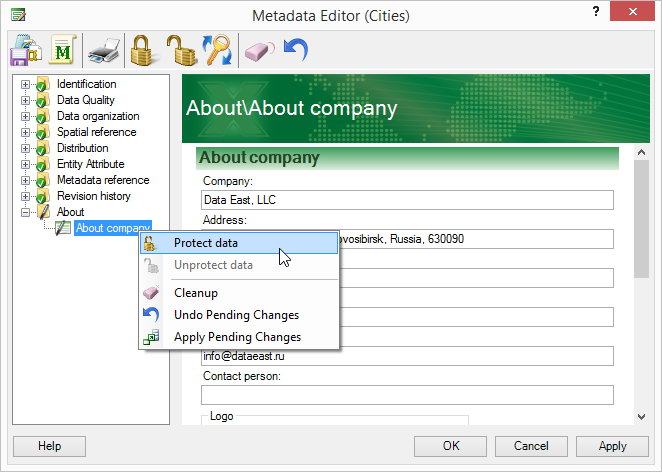Select Apply Pending Changes menu entry

coord(237,337)
